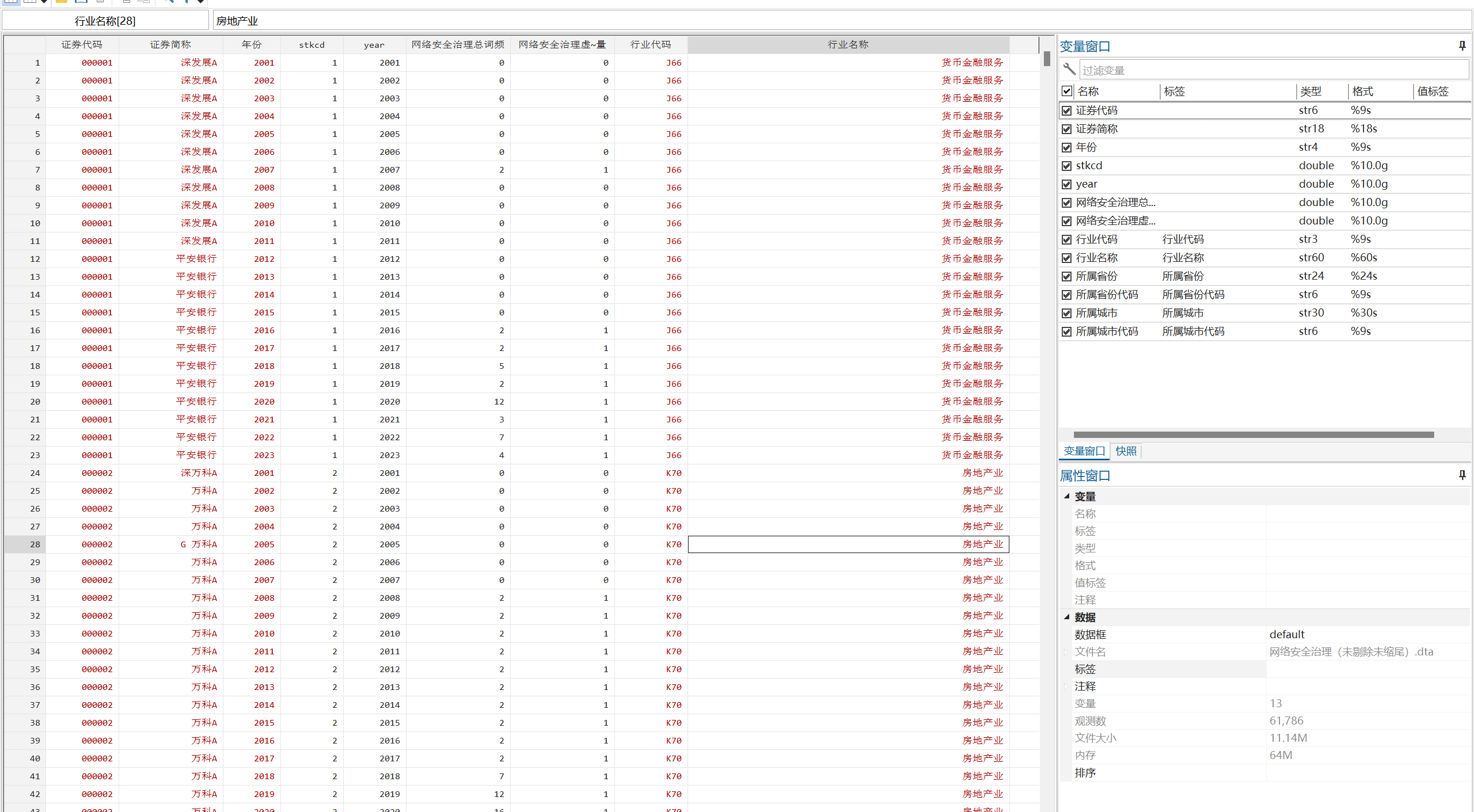The image size is (1474, 812).
Task: Click the 类型 header in variables list
Action: [x=1310, y=91]
